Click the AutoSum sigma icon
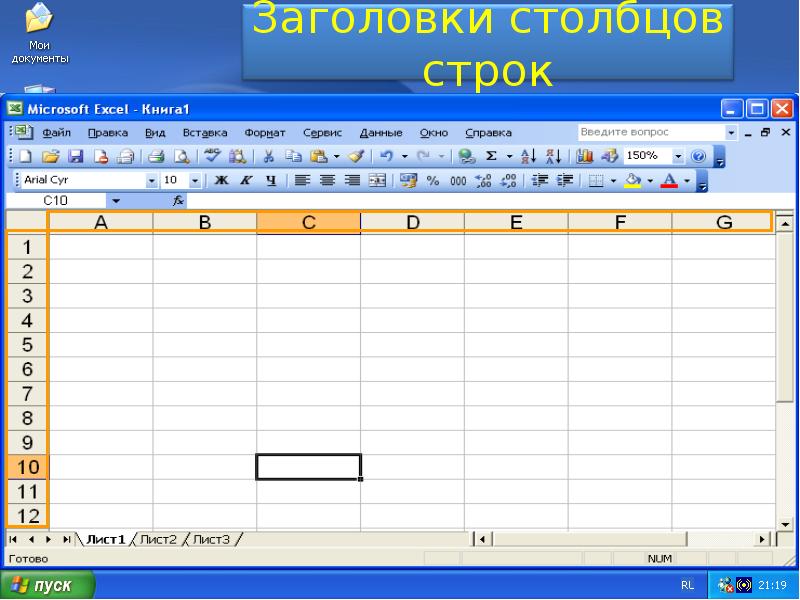 [491, 156]
